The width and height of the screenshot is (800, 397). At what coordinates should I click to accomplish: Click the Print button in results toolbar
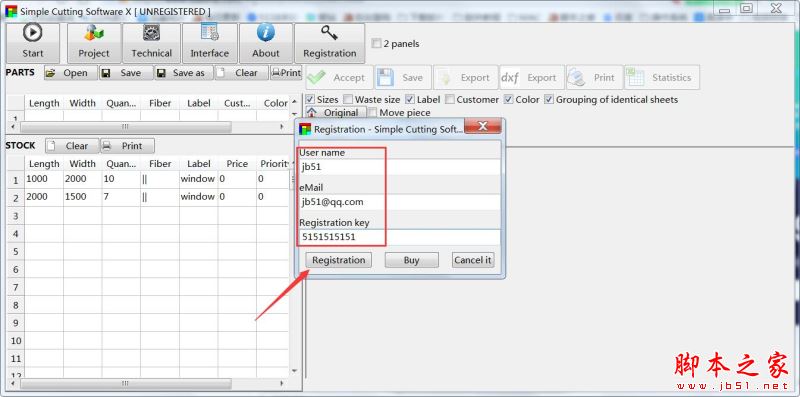[x=595, y=78]
